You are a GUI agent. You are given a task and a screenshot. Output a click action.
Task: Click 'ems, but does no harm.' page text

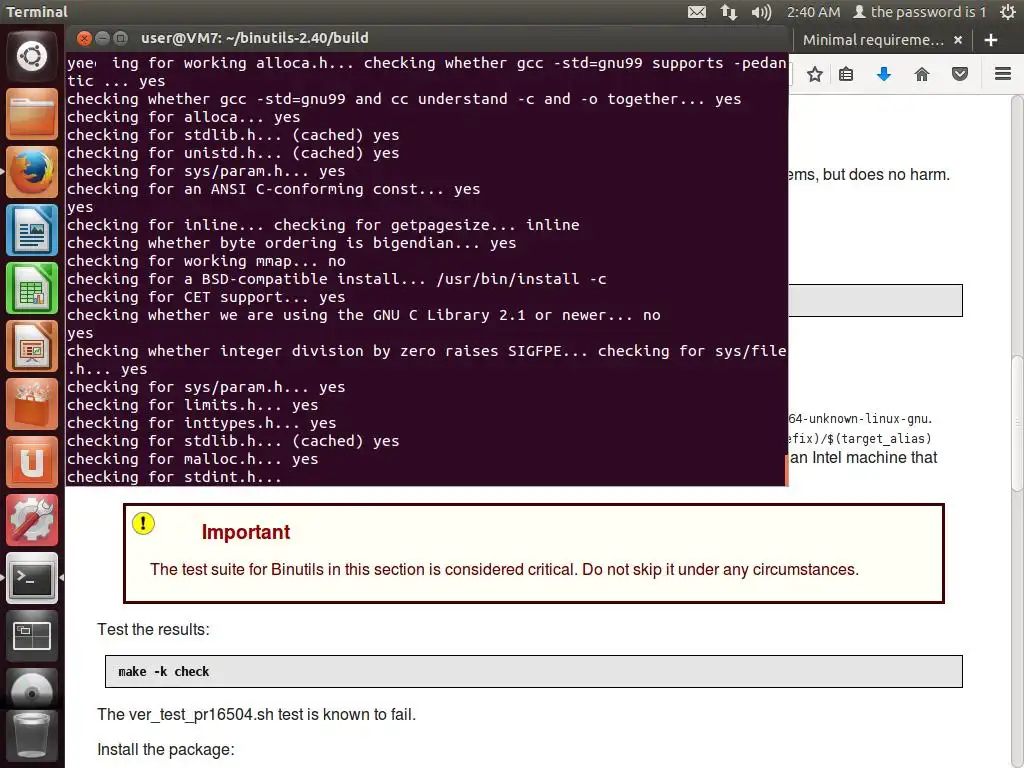(x=869, y=174)
